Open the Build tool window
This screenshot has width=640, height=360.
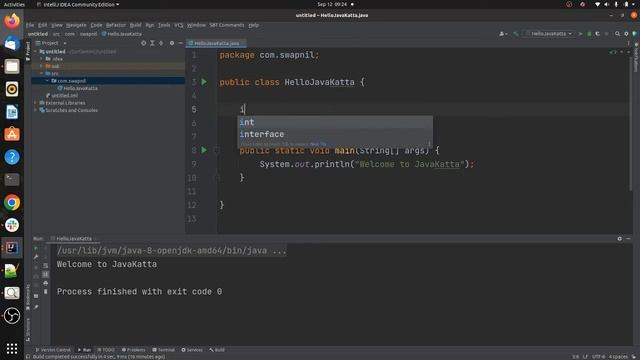(x=217, y=350)
